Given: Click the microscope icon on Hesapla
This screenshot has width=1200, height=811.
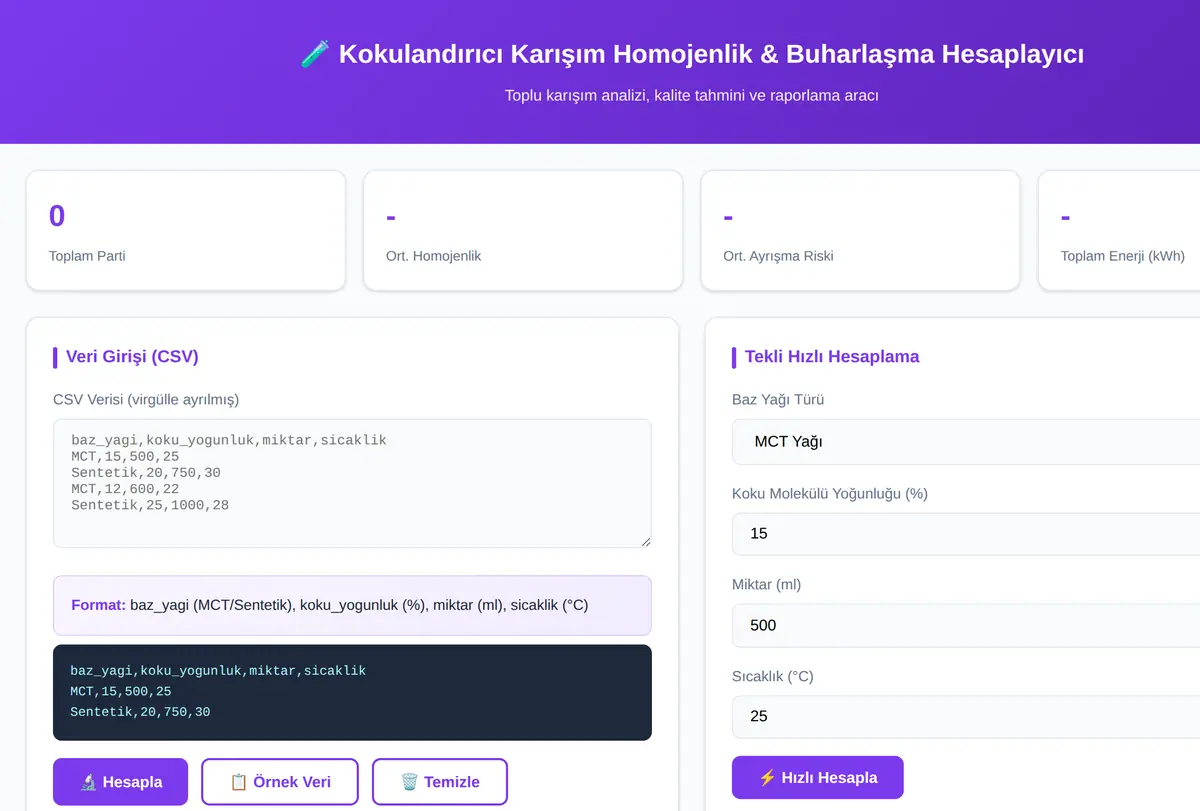Looking at the screenshot, I should click(x=88, y=782).
